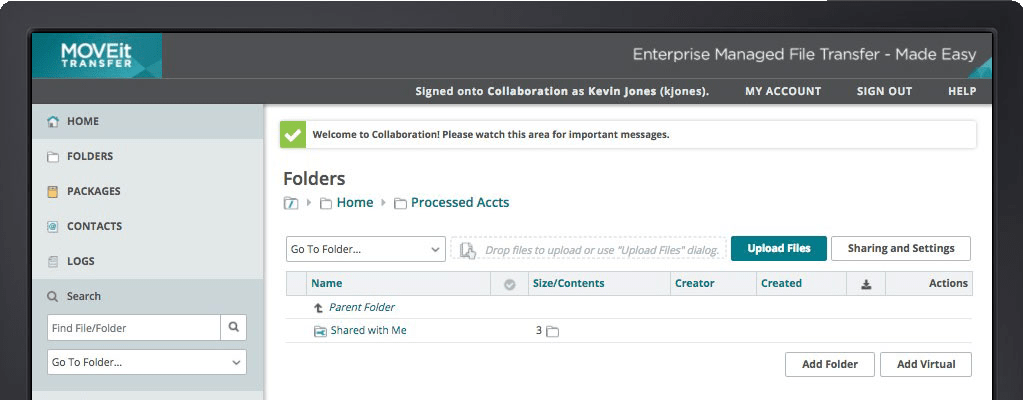Viewport: 1023px width, 400px height.
Task: Click the checkmark column header icon
Action: pos(509,284)
